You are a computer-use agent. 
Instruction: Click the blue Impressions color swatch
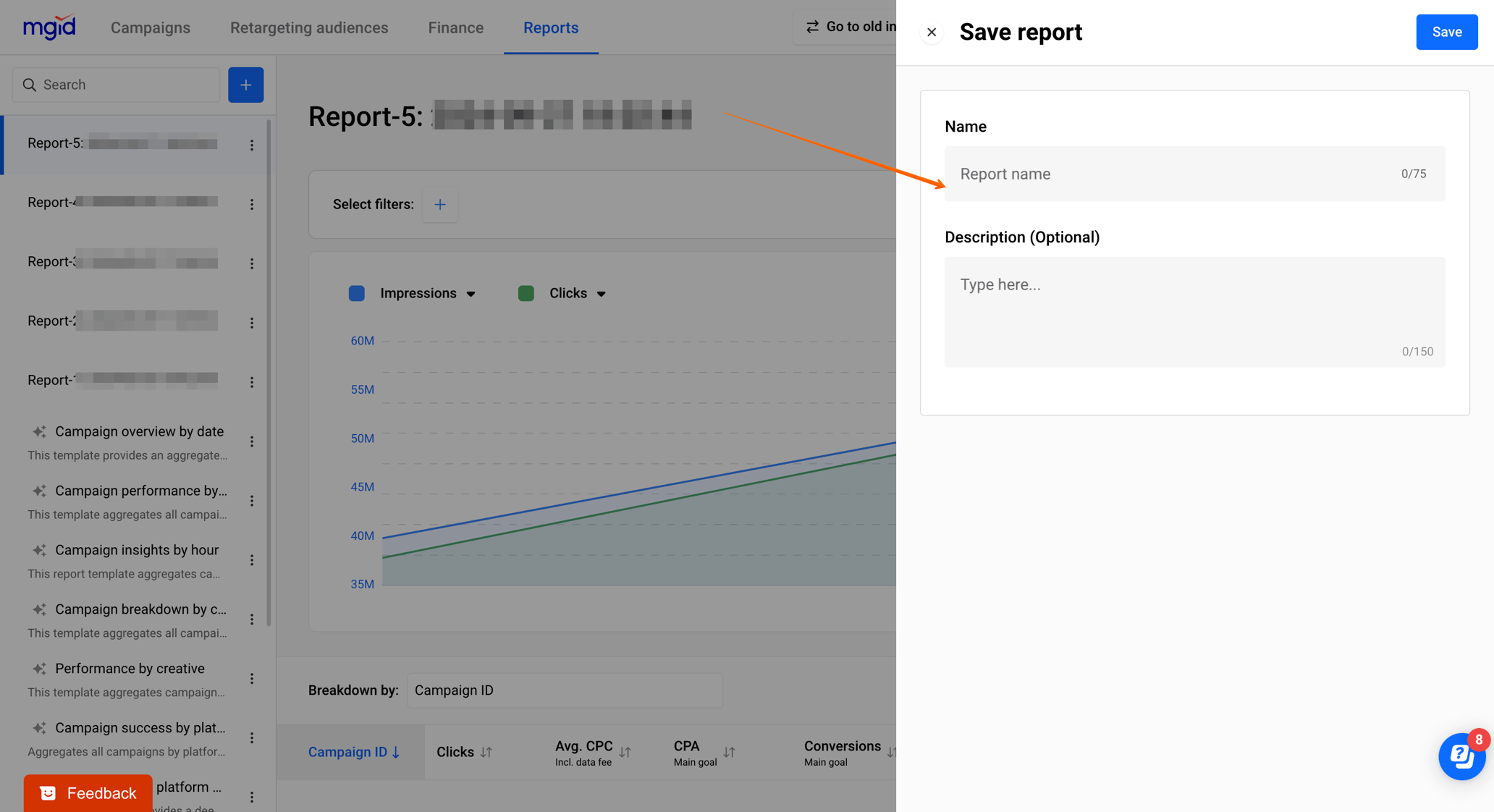click(x=356, y=294)
